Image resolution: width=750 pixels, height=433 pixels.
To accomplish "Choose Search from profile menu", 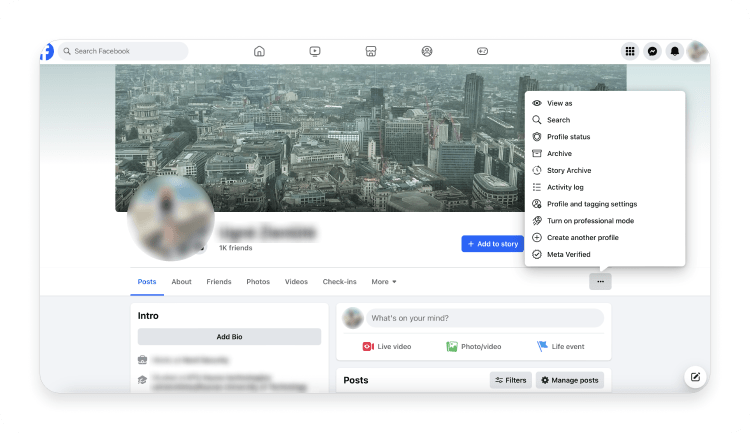I will [x=605, y=120].
